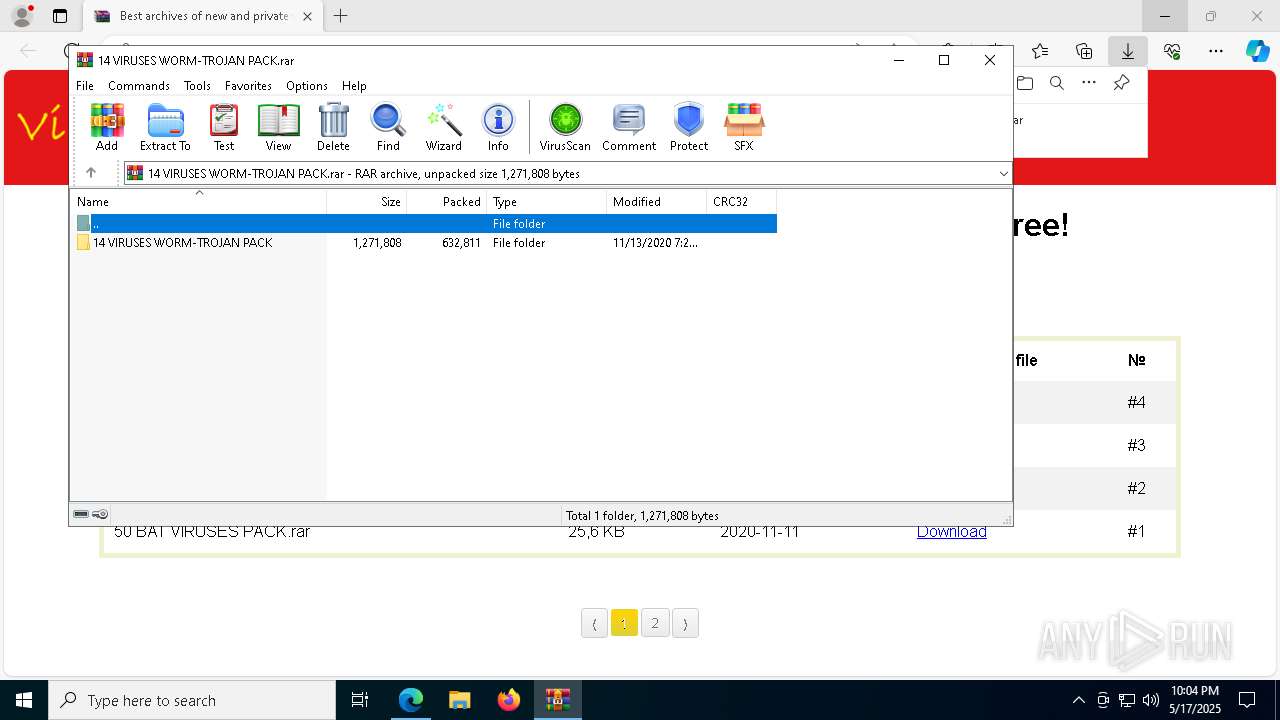The image size is (1280, 720).
Task: Open File Explorer from the taskbar
Action: (x=459, y=700)
